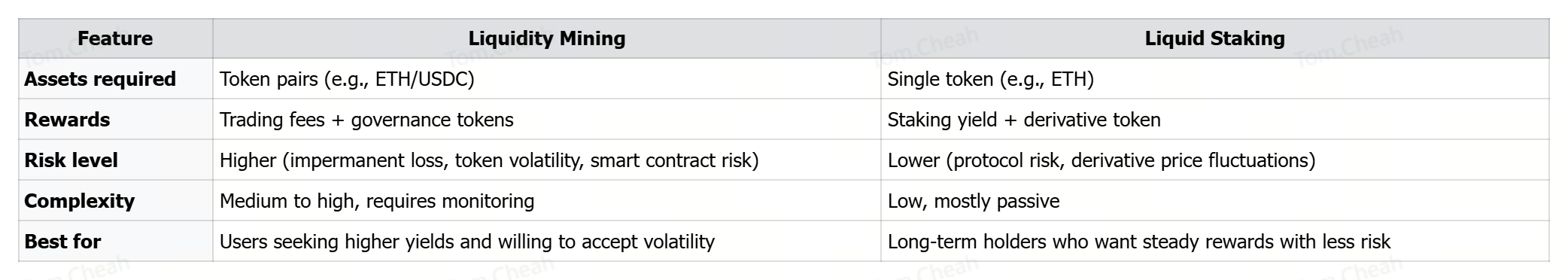The height and width of the screenshot is (280, 1568).
Task: Select the Users seeking higher yields cell
Action: (547, 242)
